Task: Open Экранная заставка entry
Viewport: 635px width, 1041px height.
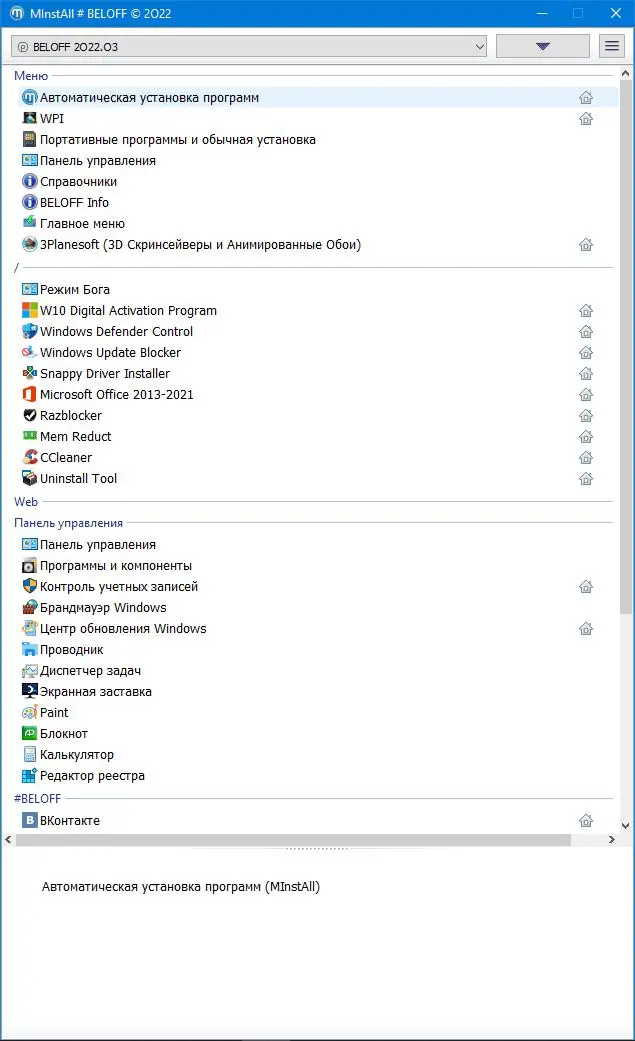Action: (96, 691)
